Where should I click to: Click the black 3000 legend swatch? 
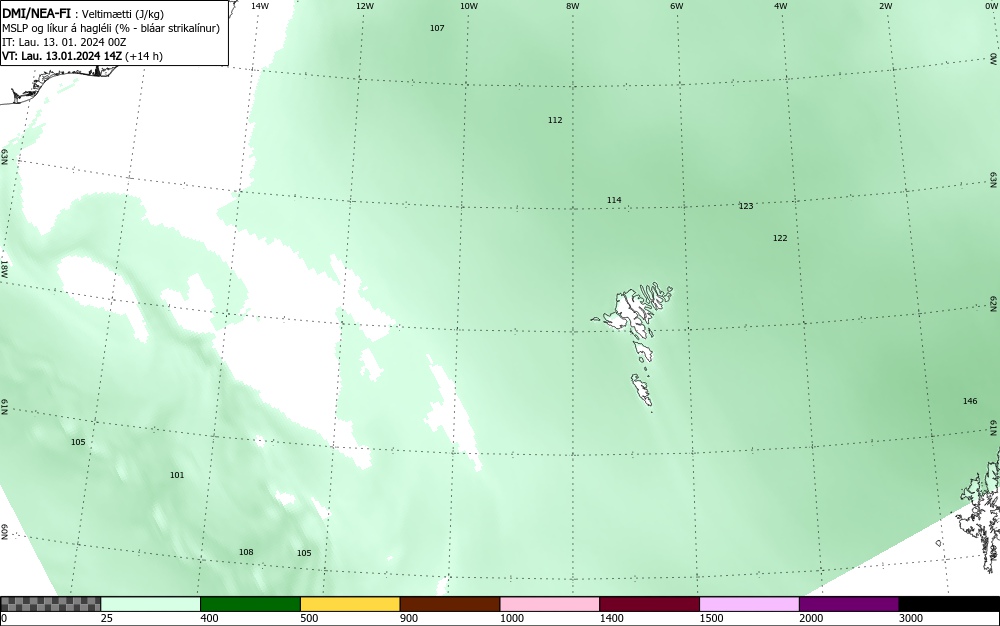(949, 604)
